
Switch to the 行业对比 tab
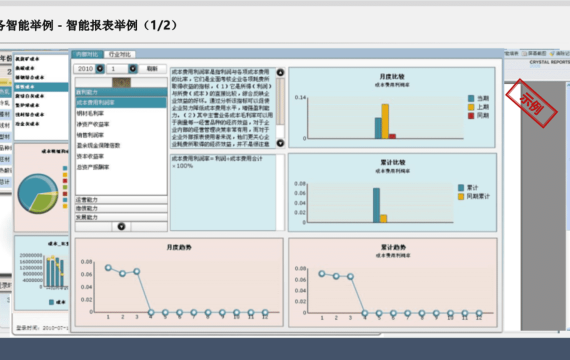120,54
